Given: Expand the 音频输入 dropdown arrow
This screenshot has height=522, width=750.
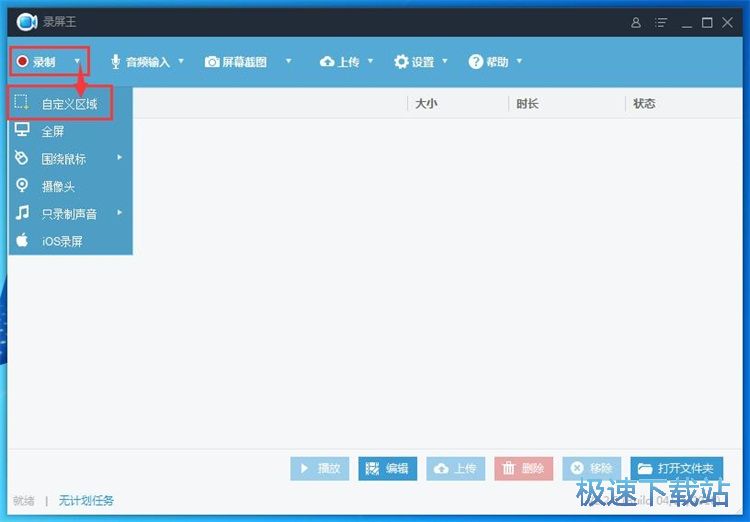Looking at the screenshot, I should click(181, 61).
